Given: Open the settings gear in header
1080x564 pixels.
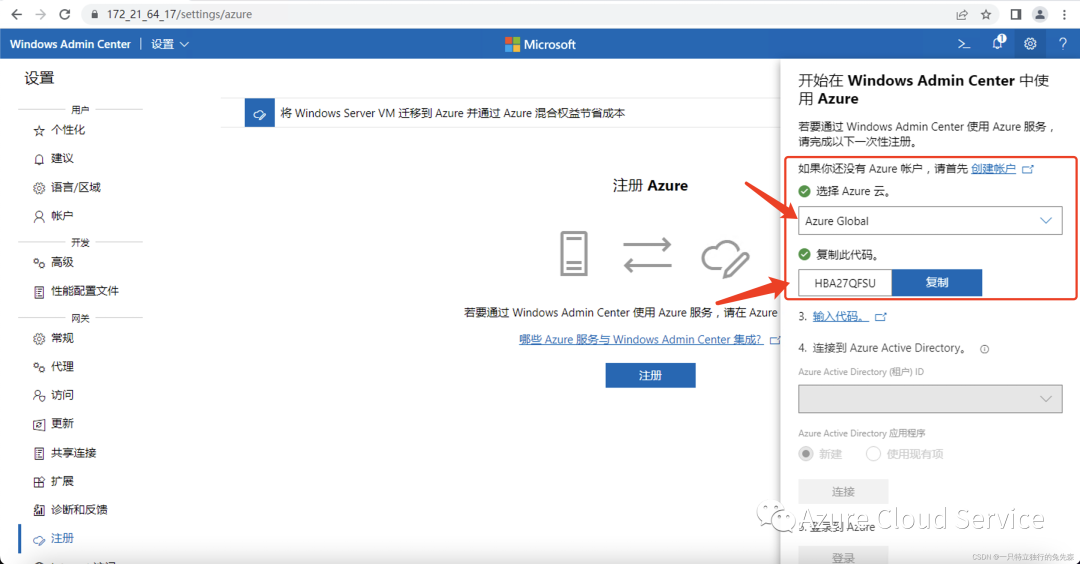Looking at the screenshot, I should [1030, 44].
